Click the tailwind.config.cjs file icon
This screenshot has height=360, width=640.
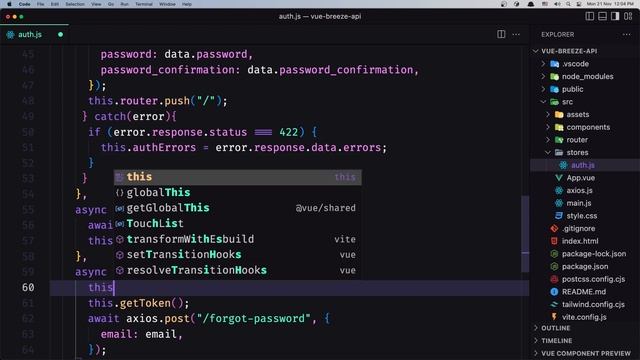[554, 304]
